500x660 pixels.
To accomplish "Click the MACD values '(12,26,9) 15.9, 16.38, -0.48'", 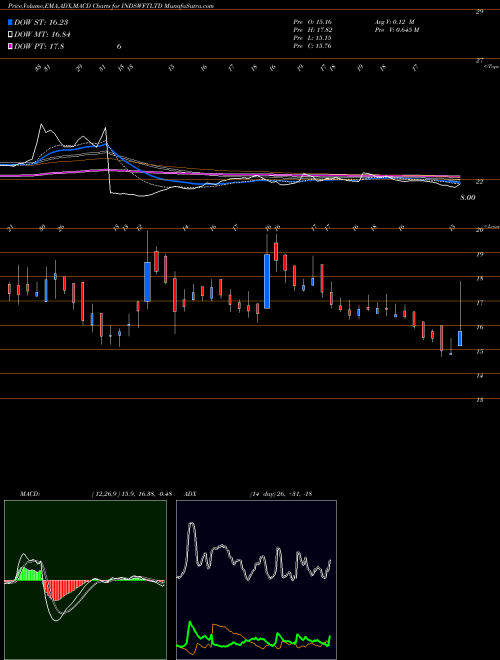I will pos(131,494).
